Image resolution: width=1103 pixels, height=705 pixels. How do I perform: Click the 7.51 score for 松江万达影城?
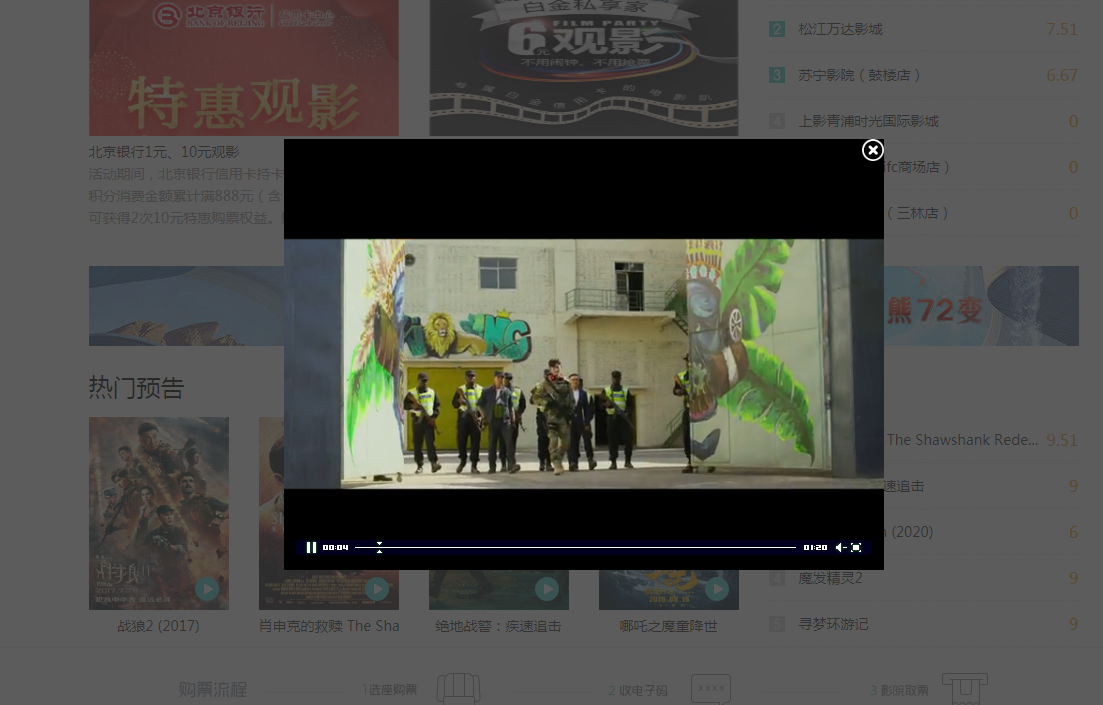coord(1061,29)
